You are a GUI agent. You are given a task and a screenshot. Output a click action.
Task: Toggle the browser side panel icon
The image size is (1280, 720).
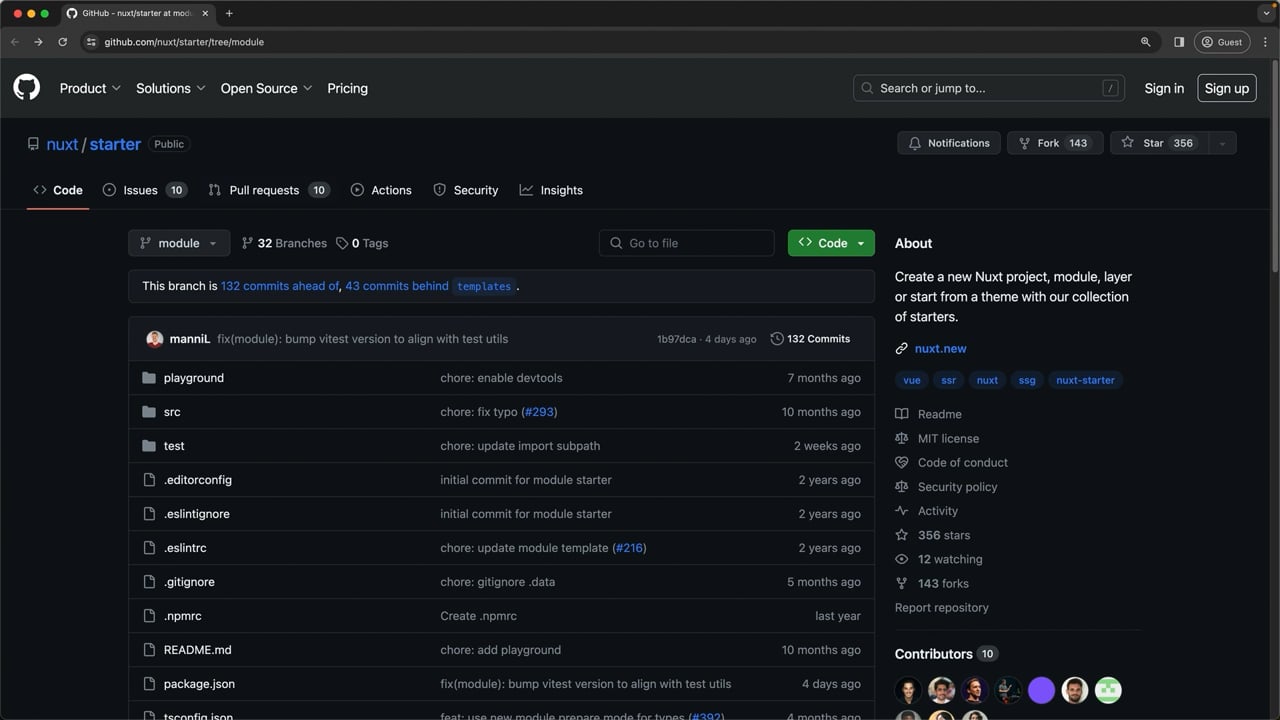point(1179,42)
